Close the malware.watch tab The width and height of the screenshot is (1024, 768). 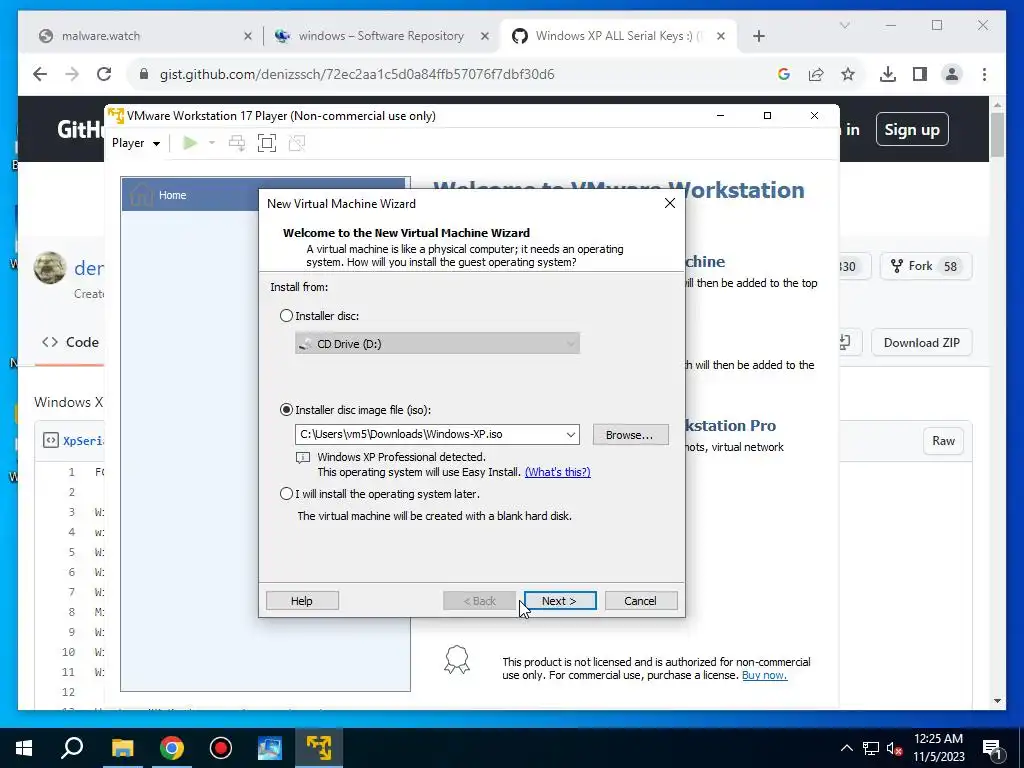coord(248,37)
